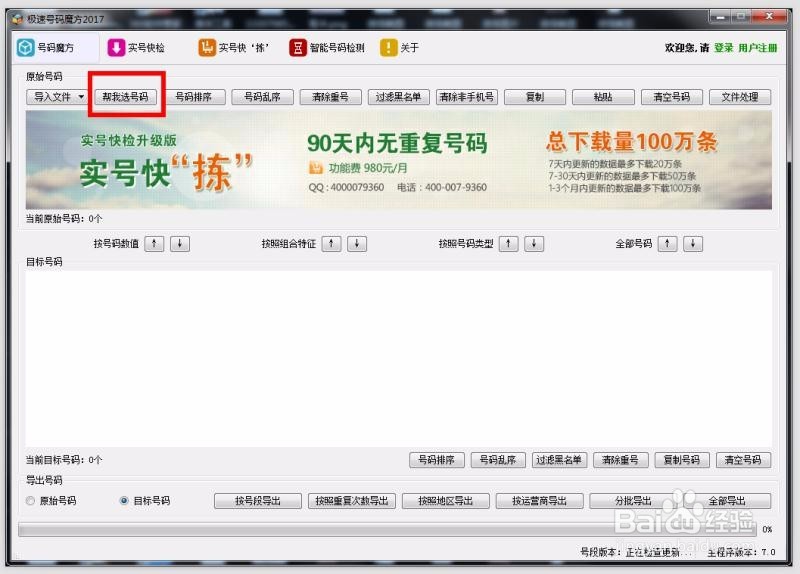The height and width of the screenshot is (574, 800).
Task: Click 过滤黑名单 in the 原始号码 toolbar
Action: coord(398,96)
